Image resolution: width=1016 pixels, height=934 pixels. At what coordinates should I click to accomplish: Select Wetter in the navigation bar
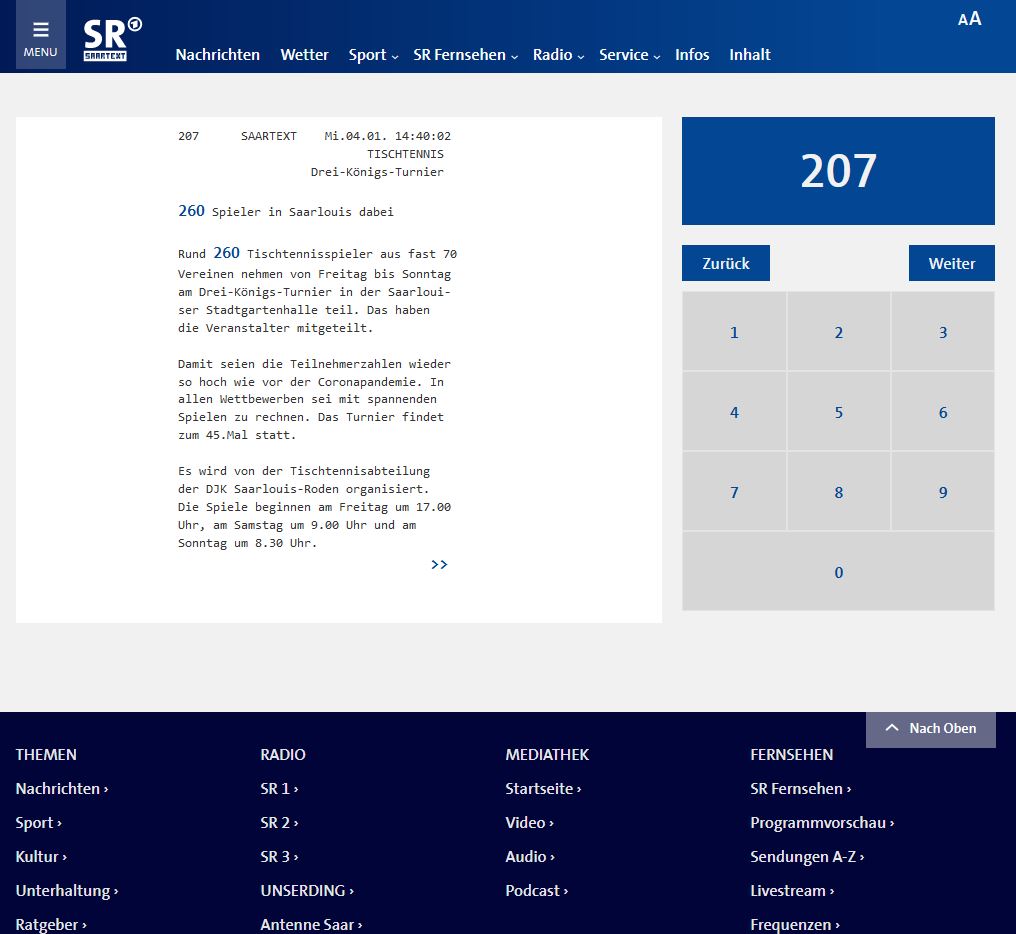(x=304, y=55)
